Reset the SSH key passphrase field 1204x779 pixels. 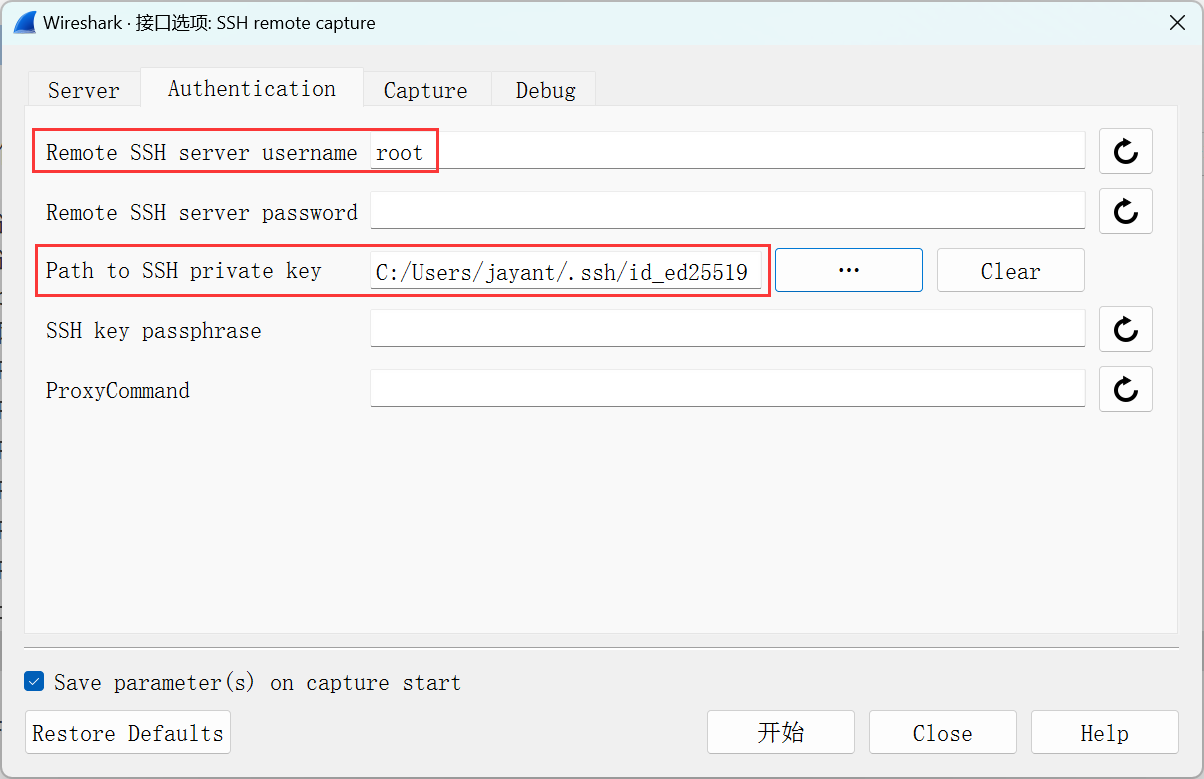[1125, 329]
